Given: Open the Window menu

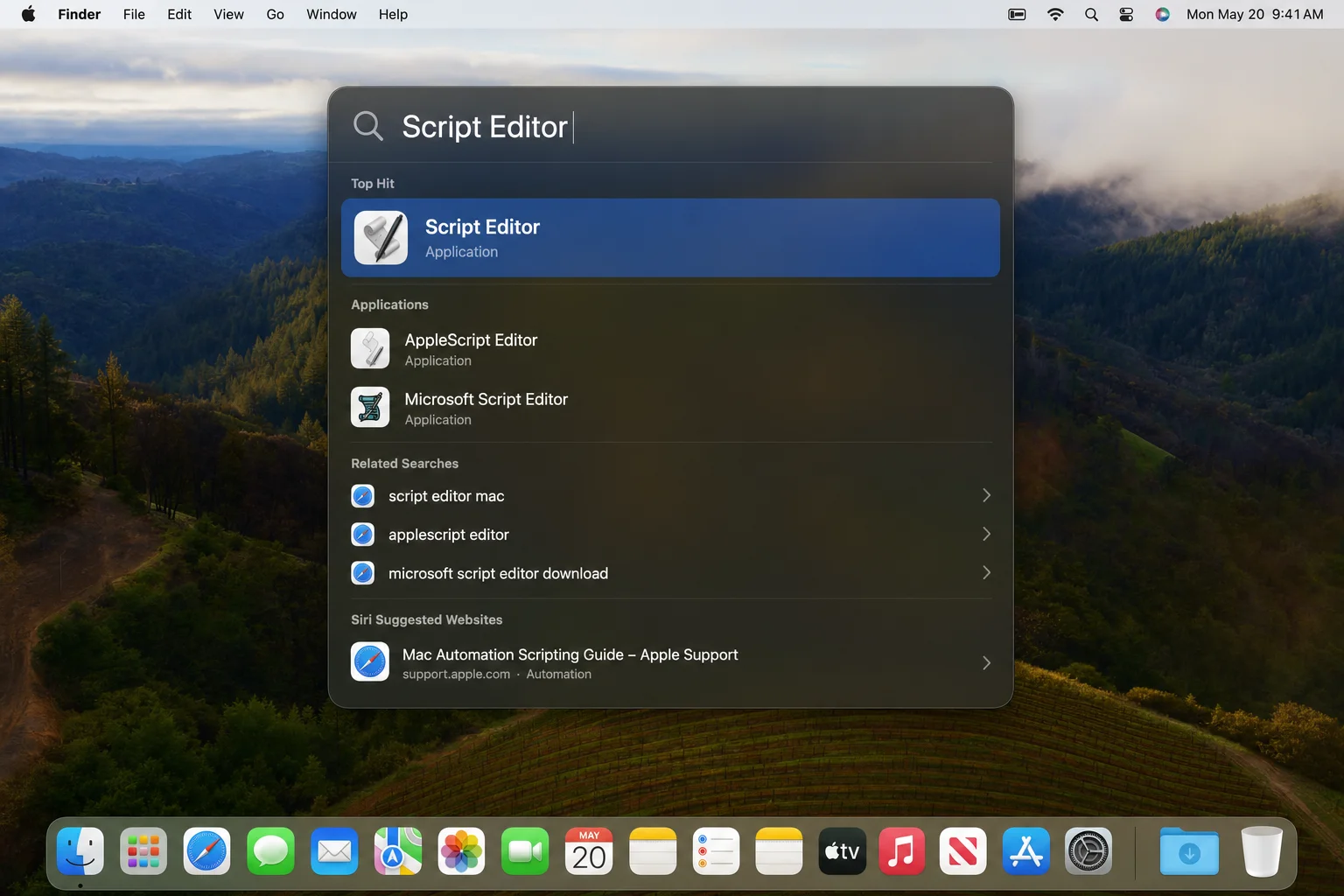Looking at the screenshot, I should (x=332, y=14).
